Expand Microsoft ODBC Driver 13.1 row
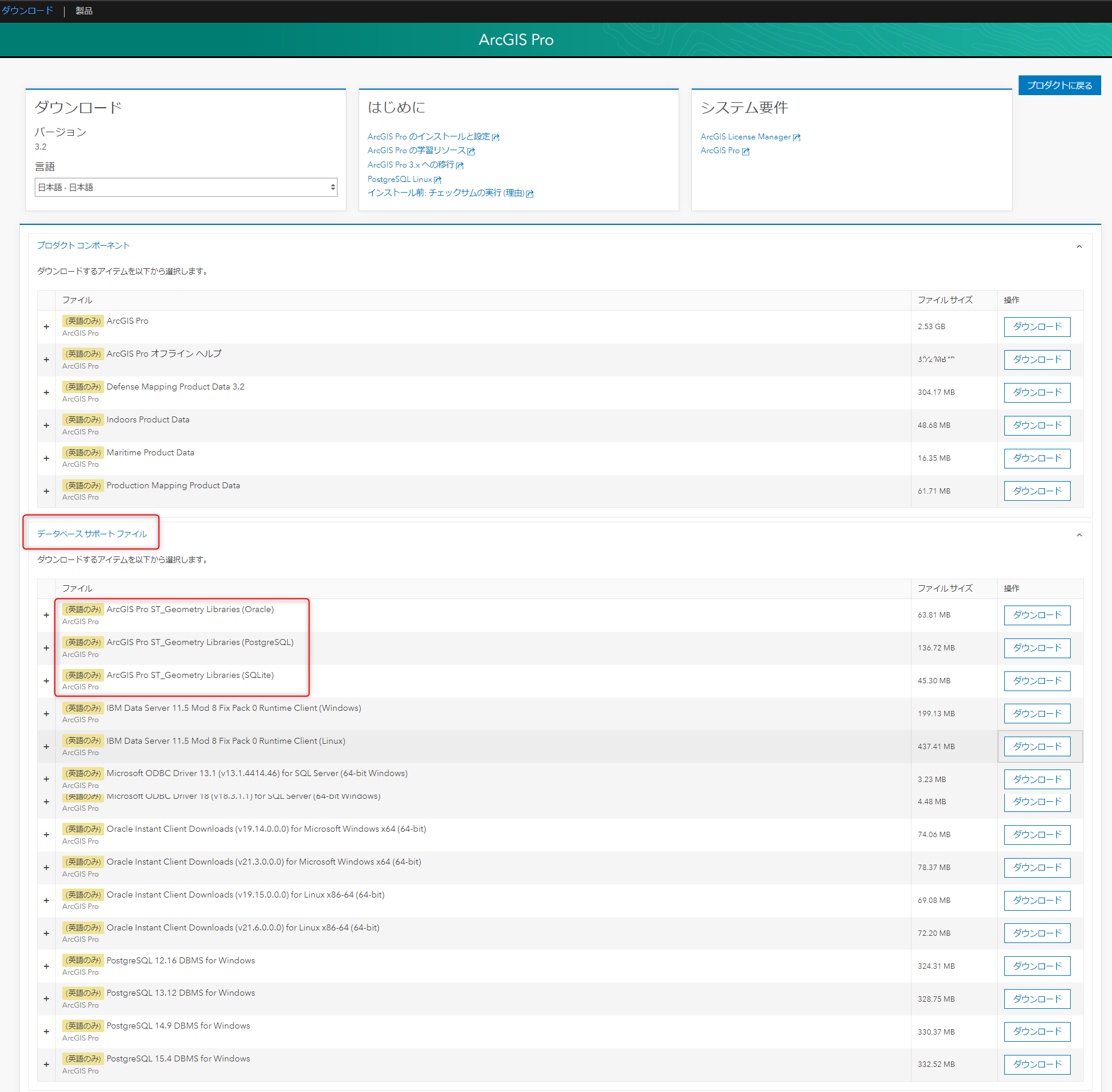 [x=46, y=779]
